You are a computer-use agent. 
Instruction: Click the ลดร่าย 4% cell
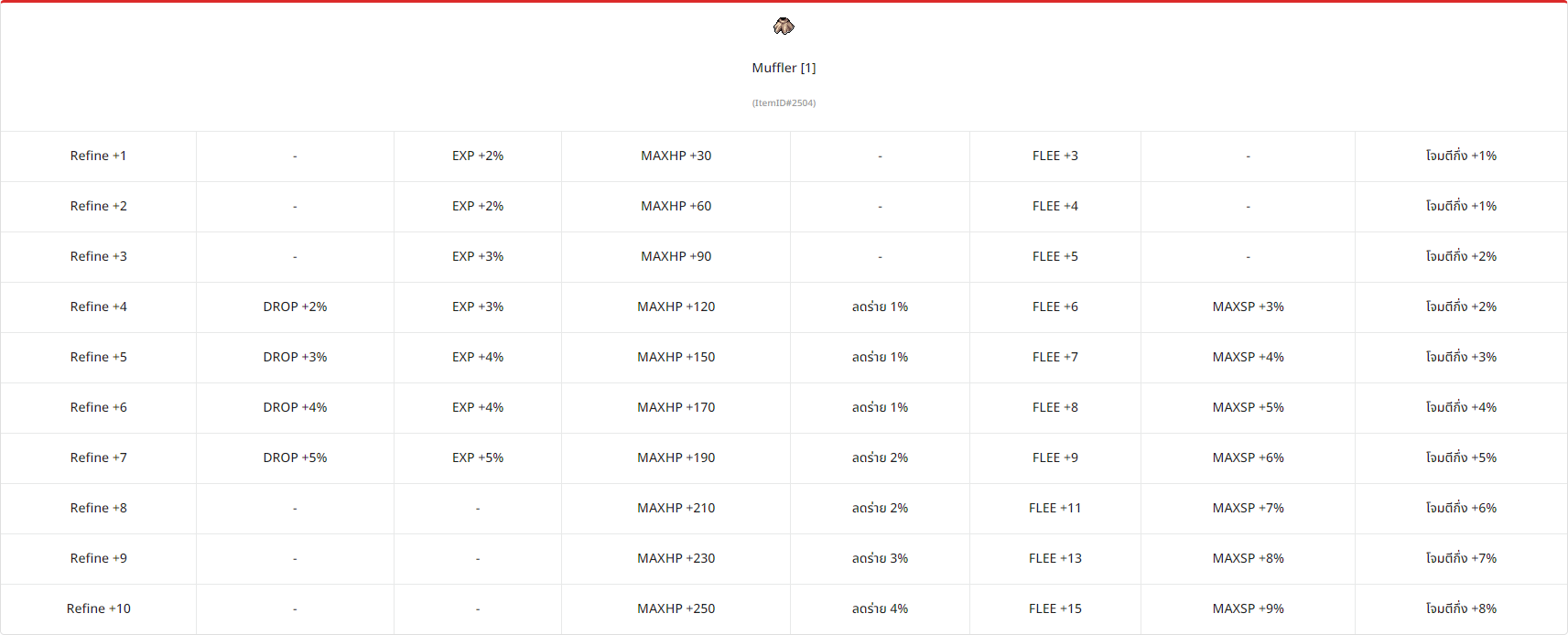[x=880, y=609]
